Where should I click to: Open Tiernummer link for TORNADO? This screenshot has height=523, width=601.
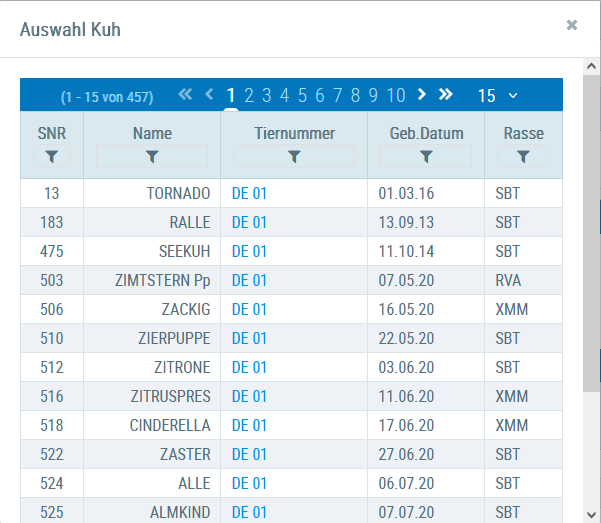(x=250, y=193)
